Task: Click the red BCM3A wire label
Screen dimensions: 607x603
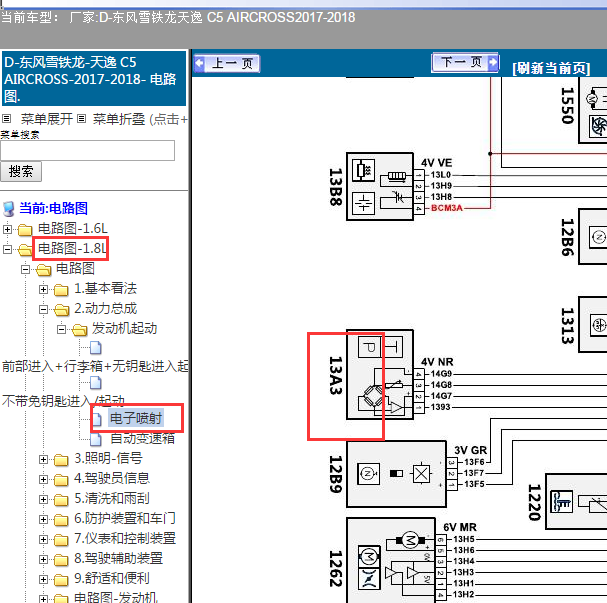Action: point(446,208)
